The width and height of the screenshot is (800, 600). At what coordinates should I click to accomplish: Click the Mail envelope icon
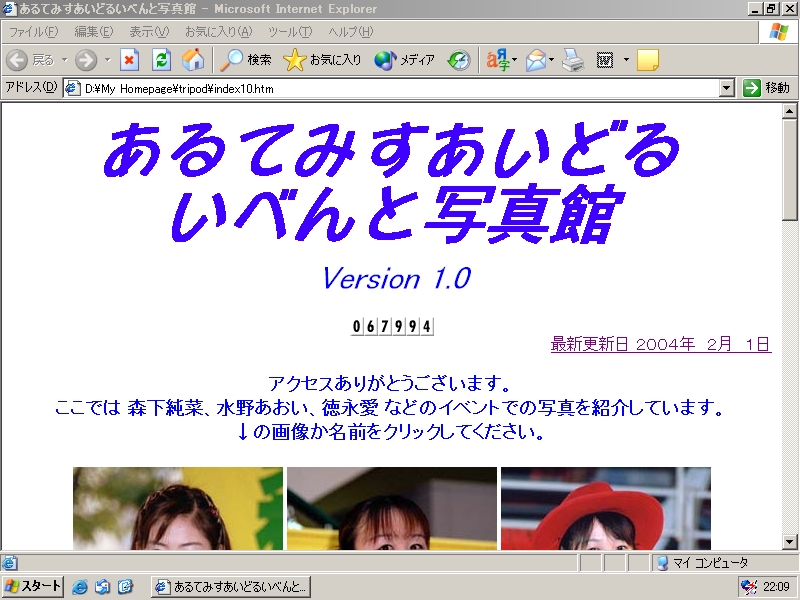click(x=536, y=60)
